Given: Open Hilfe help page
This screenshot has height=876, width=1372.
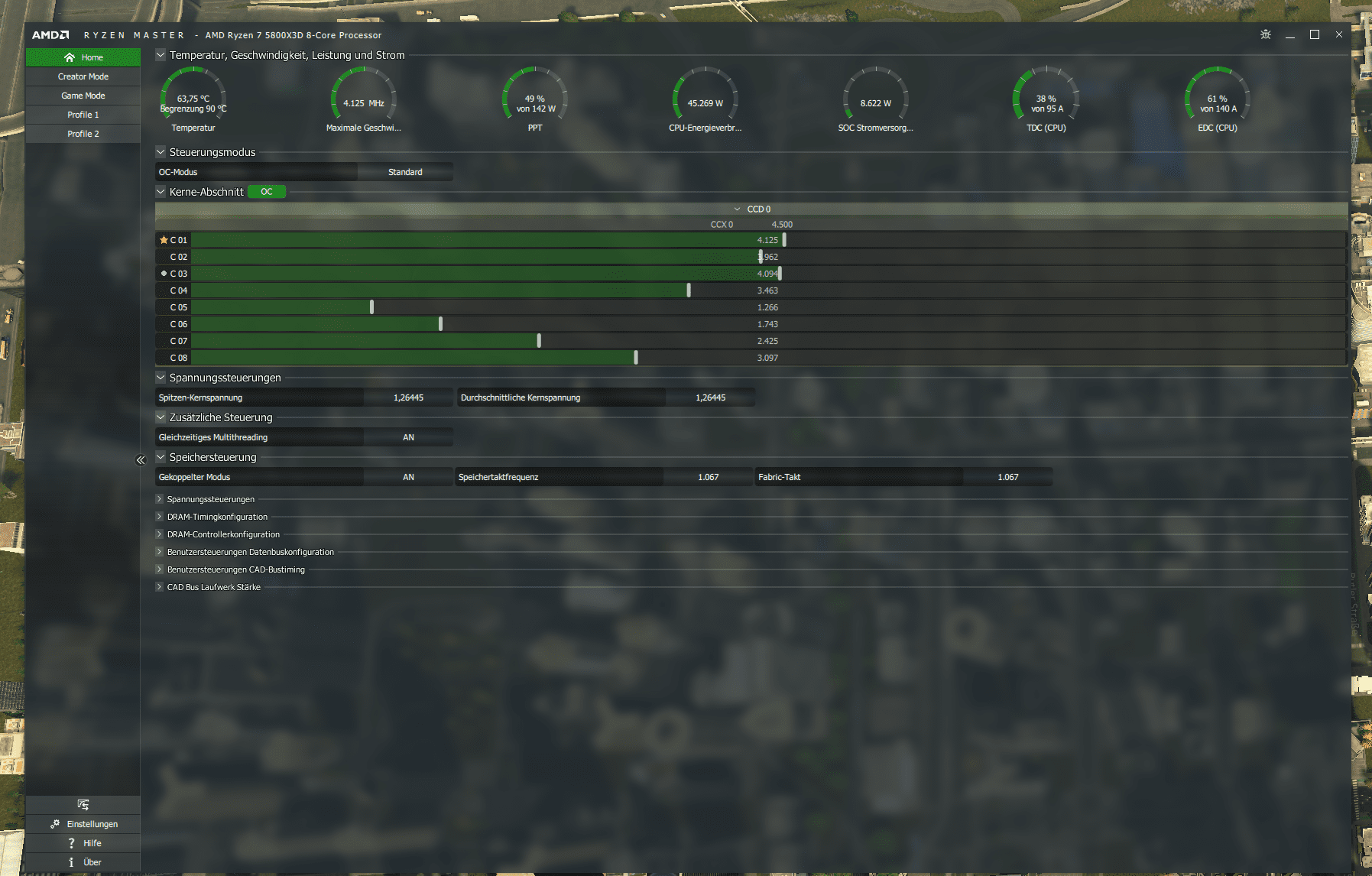Looking at the screenshot, I should point(83,843).
